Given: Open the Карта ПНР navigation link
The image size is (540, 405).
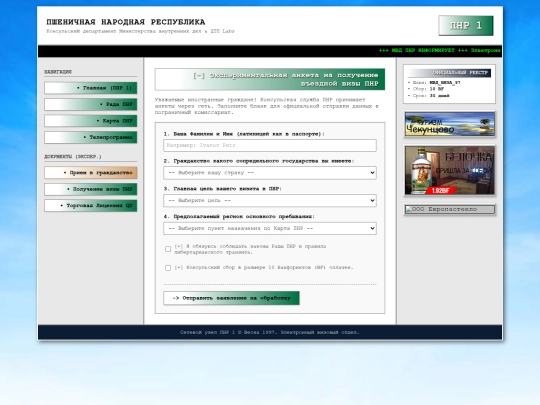Looking at the screenshot, I should click(x=91, y=121).
